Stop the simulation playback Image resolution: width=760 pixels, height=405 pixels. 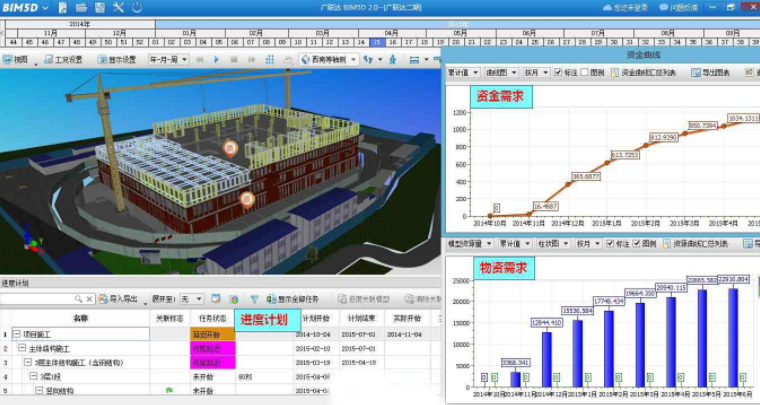[234, 60]
